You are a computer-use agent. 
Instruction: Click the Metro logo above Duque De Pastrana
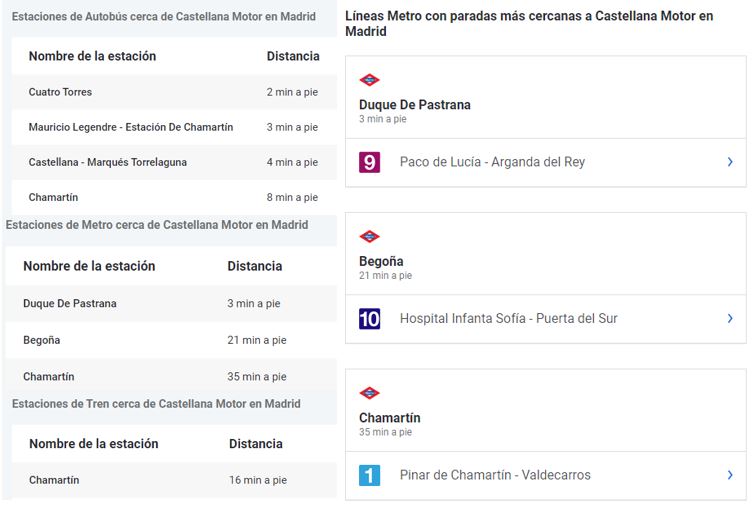[x=370, y=80]
